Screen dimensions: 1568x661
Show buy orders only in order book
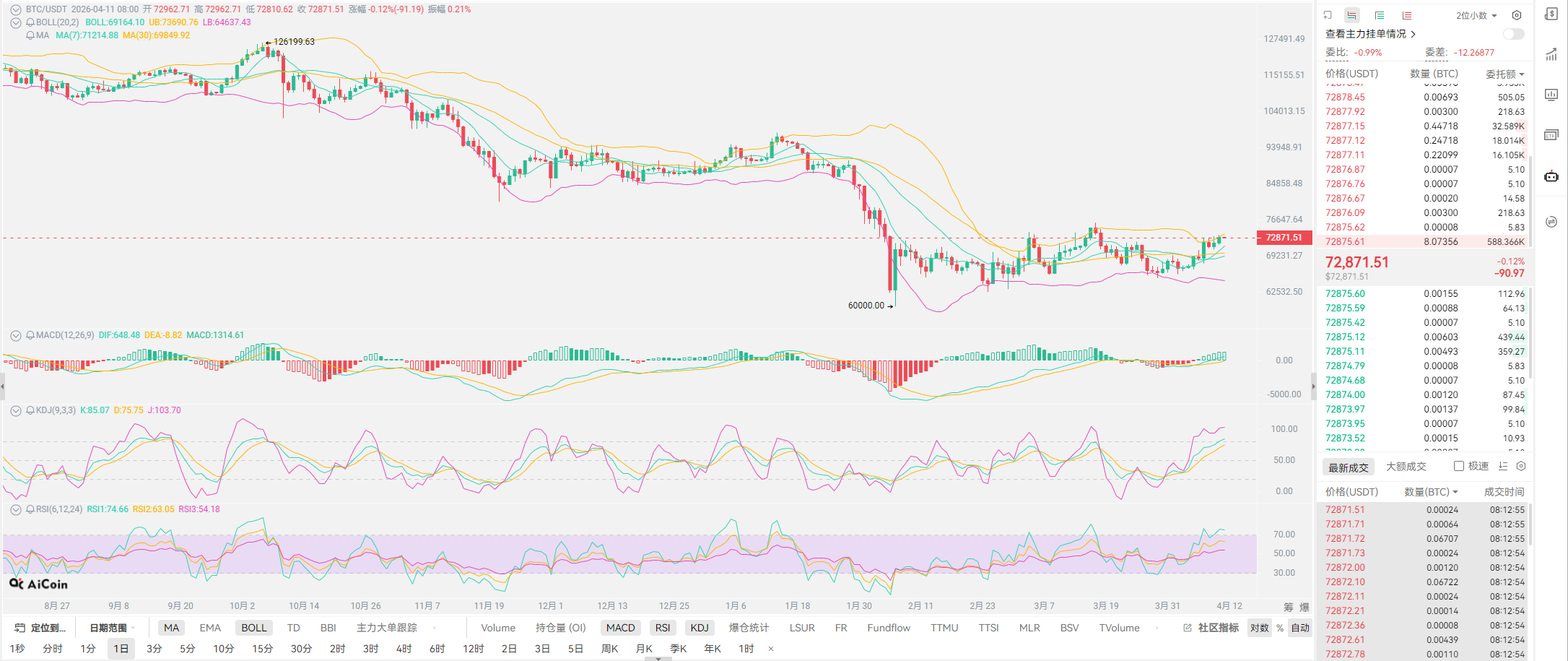1380,15
